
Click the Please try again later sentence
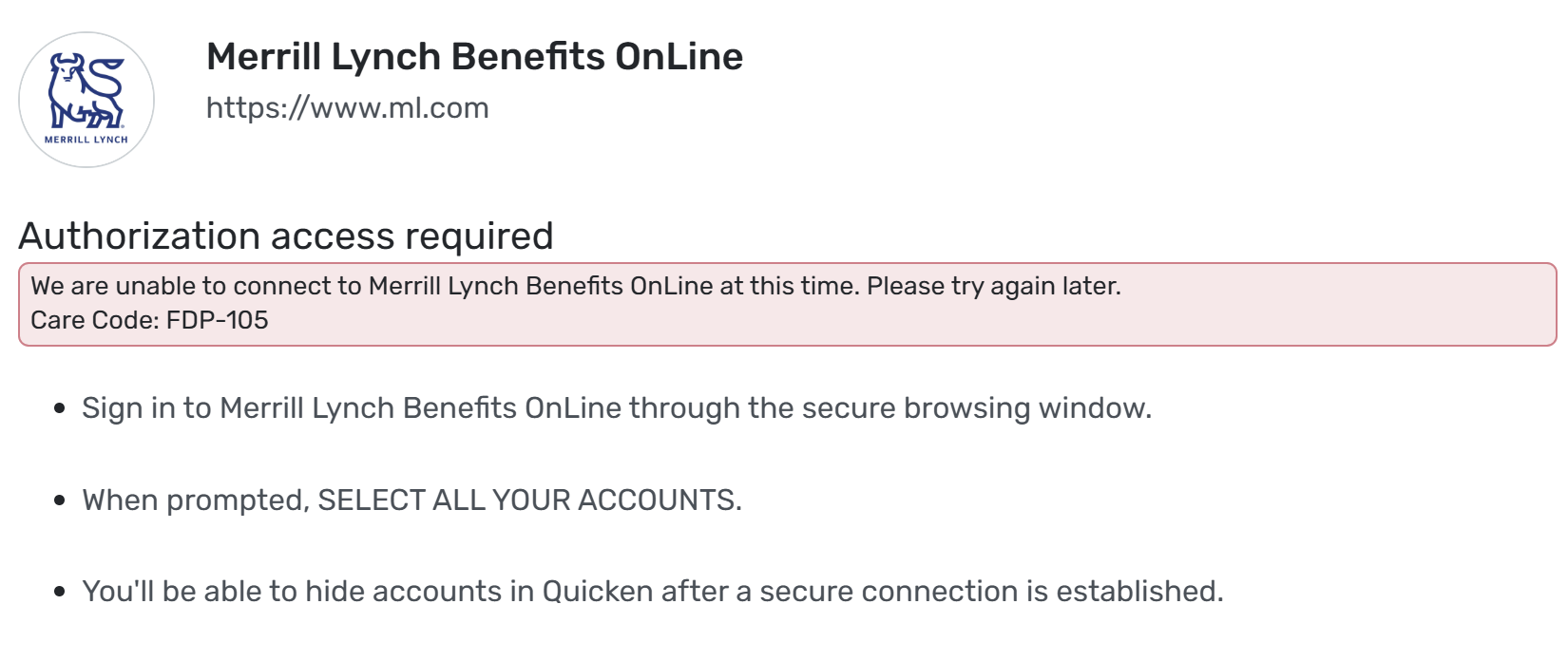993,286
